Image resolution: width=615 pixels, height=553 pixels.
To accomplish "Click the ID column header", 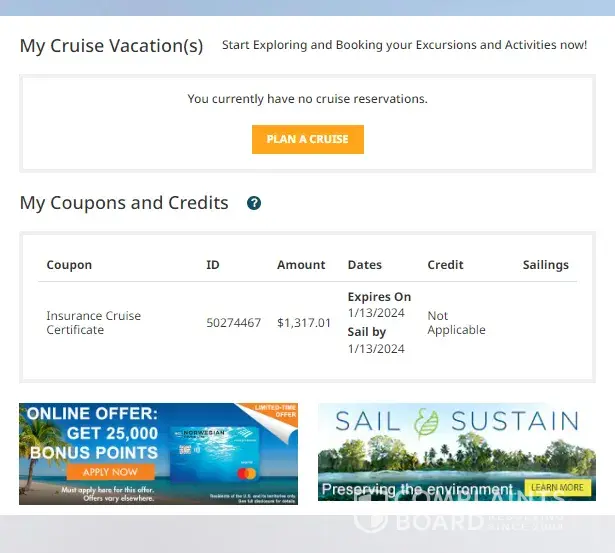I will coord(212,265).
